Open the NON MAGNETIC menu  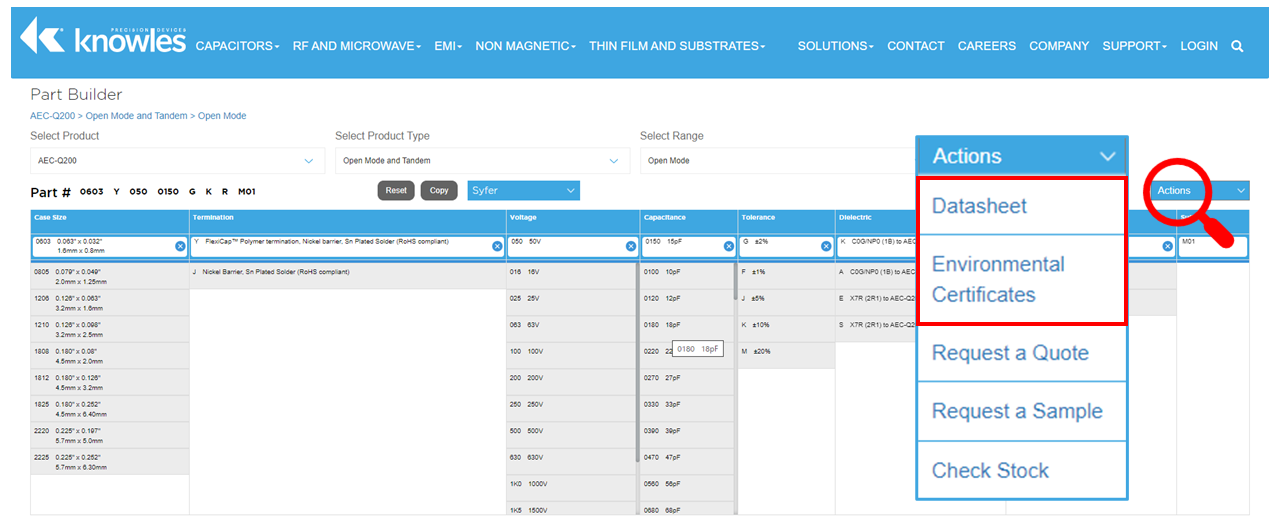(x=526, y=46)
